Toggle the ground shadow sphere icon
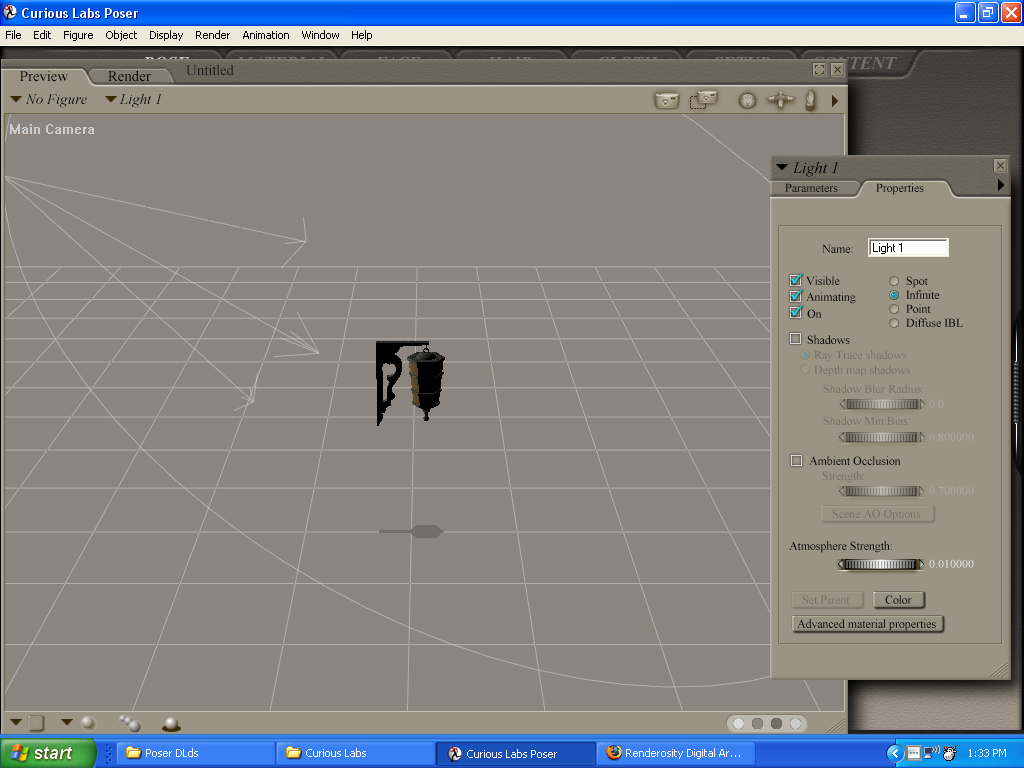 click(171, 723)
